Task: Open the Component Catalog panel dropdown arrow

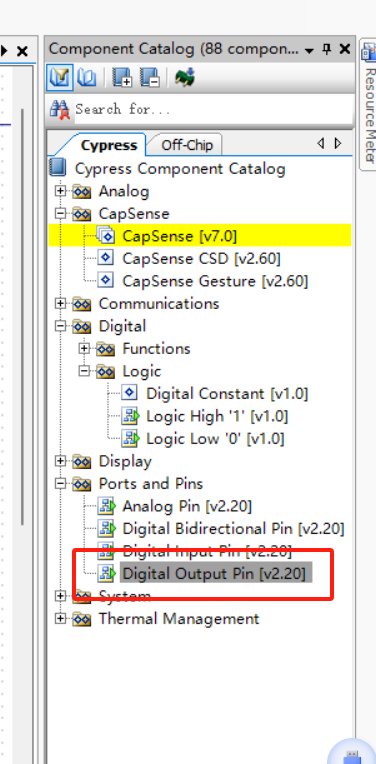Action: [309, 51]
